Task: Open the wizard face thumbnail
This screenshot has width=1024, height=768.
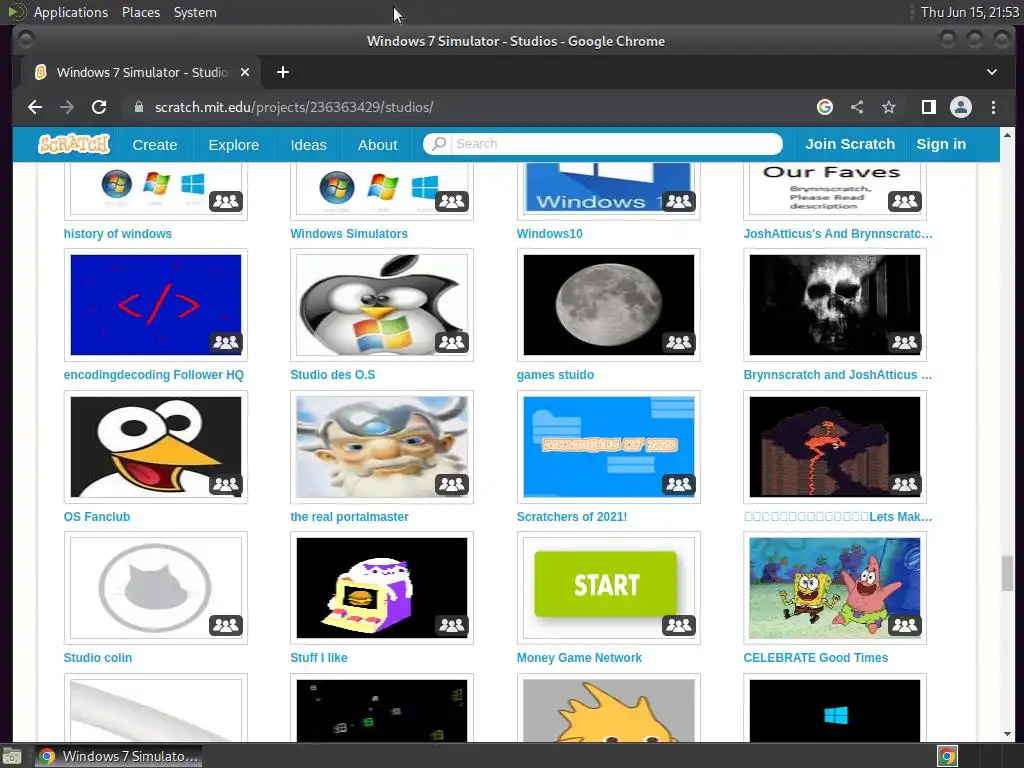Action: point(381,447)
